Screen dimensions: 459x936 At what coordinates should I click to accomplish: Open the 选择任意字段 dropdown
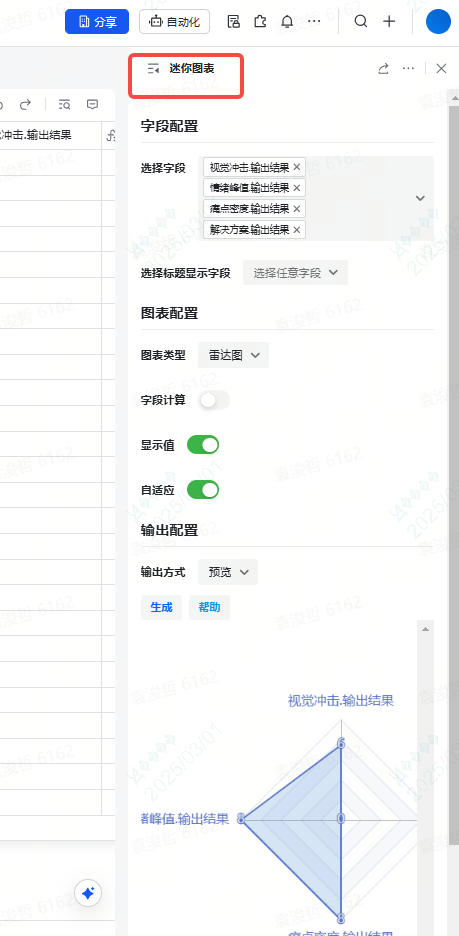[x=295, y=273]
